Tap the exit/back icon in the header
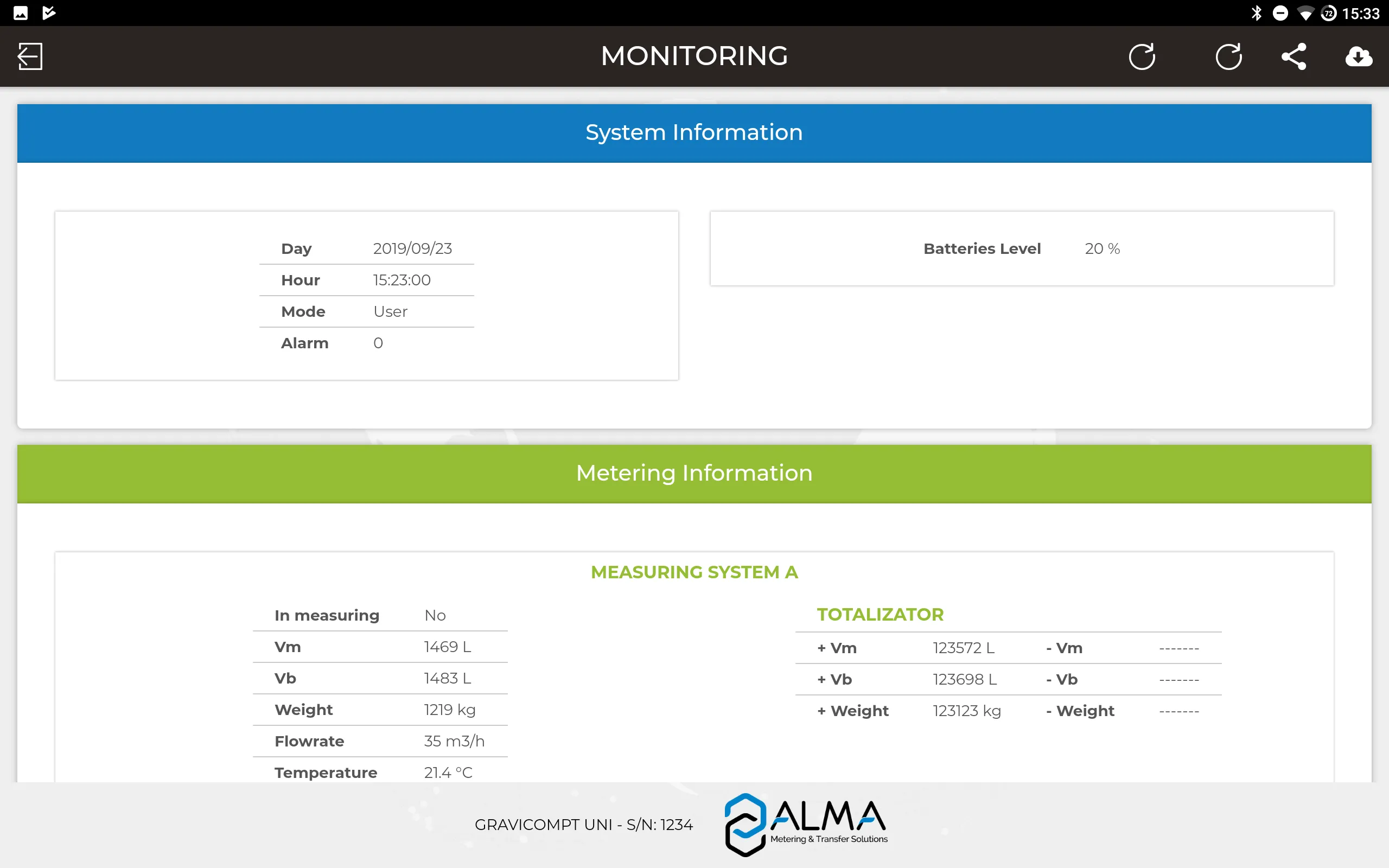1389x868 pixels. [x=30, y=56]
